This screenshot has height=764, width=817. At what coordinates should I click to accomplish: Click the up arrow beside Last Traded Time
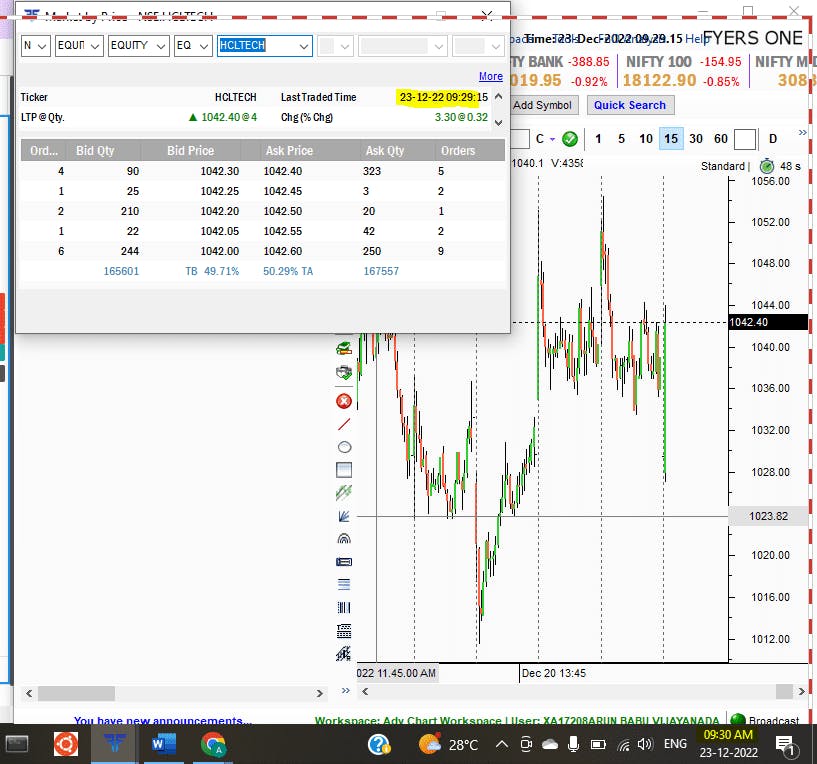[499, 96]
